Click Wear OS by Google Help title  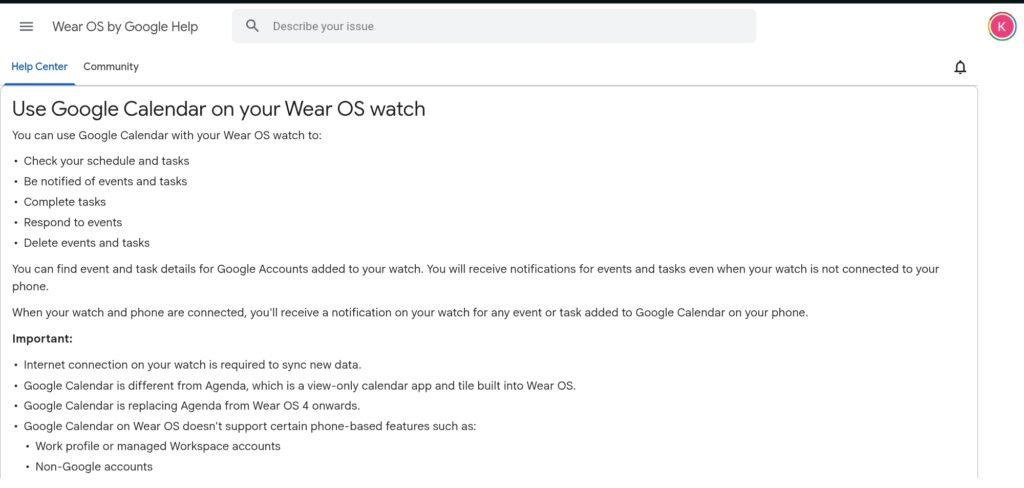(125, 27)
